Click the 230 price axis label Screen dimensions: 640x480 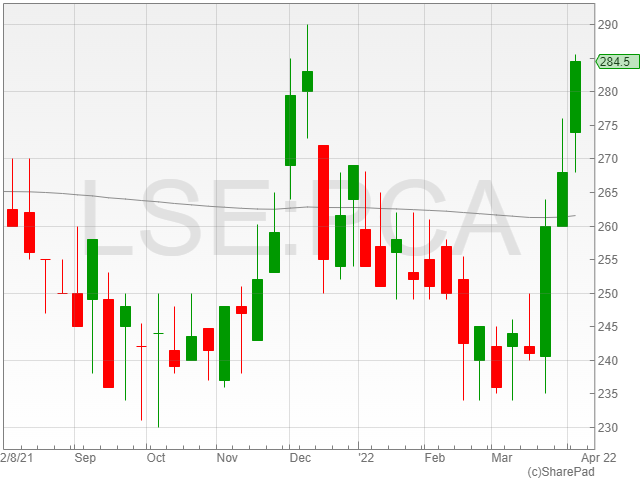tap(608, 428)
